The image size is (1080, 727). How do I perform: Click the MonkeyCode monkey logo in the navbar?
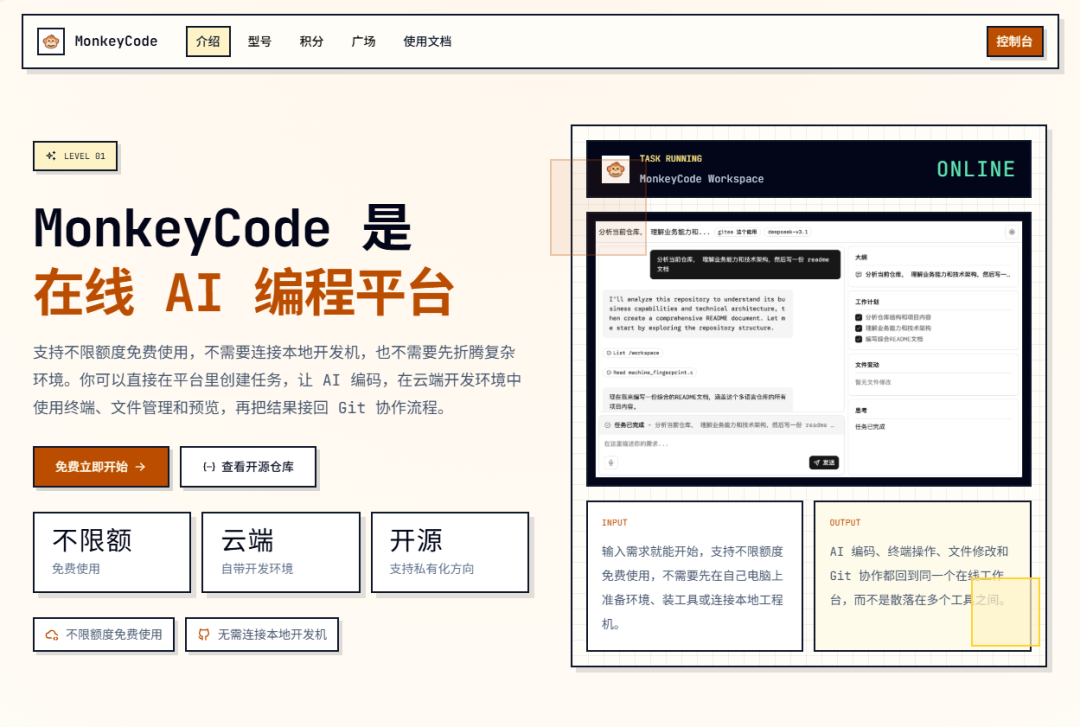pyautogui.click(x=49, y=41)
